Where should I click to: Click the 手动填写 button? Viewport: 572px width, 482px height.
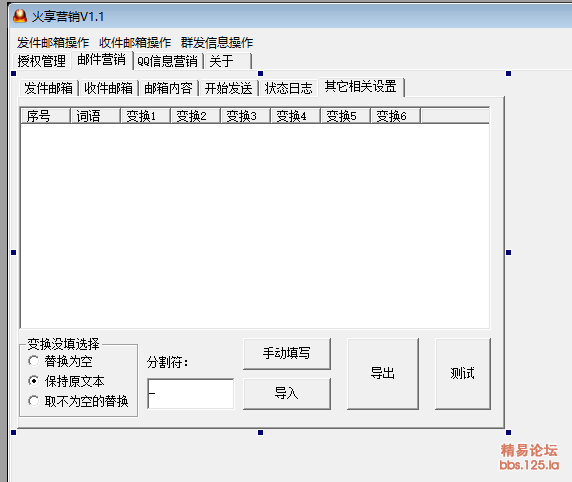287,353
